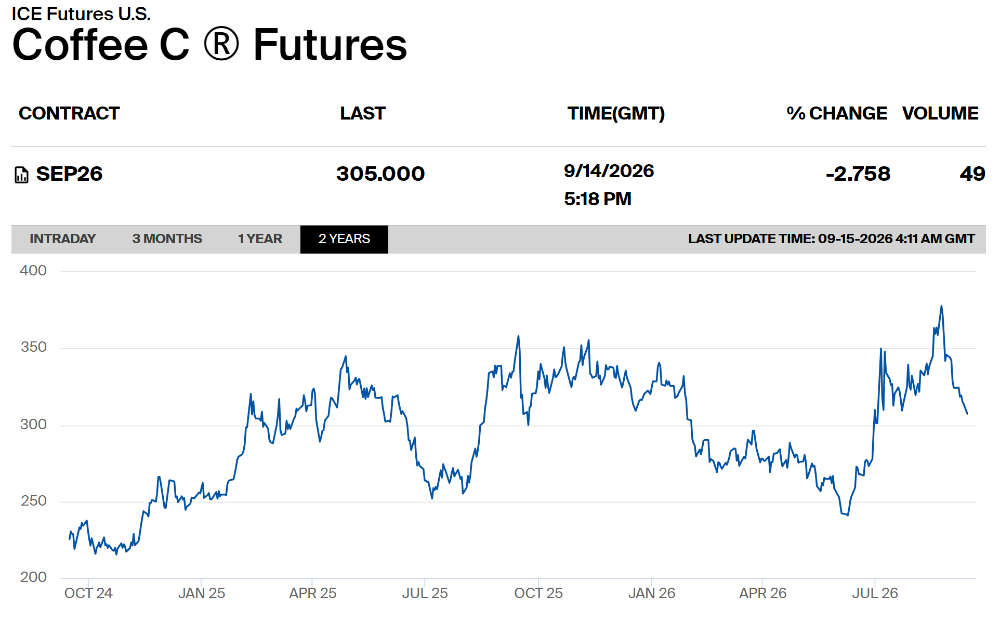The height and width of the screenshot is (622, 1000).
Task: Click the TIME(GMT) column header
Action: tap(616, 114)
